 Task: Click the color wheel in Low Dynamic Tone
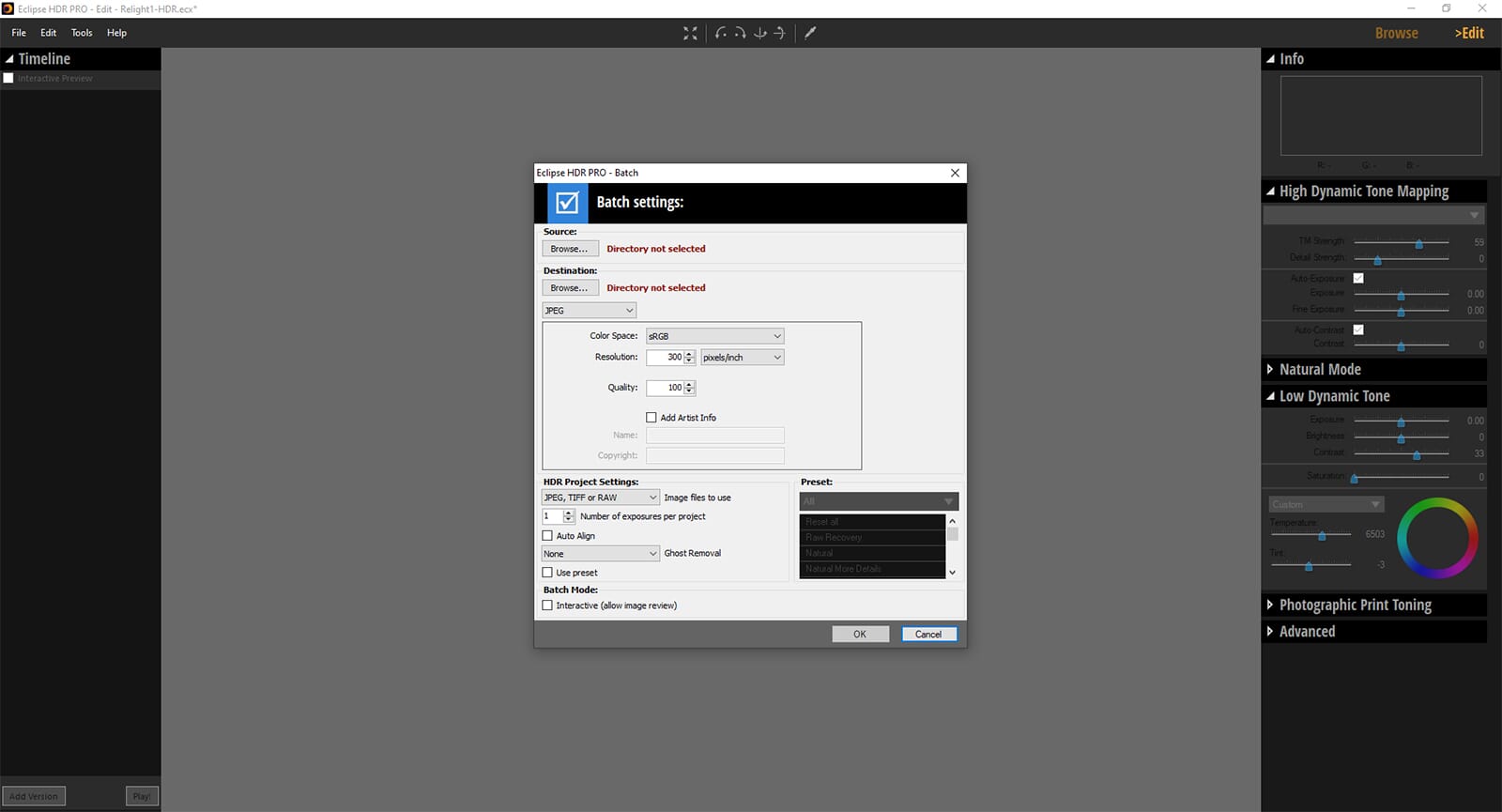click(1437, 538)
